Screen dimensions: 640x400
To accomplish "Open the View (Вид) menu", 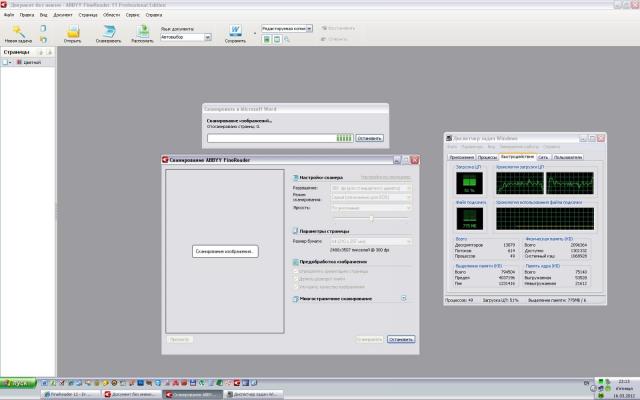I will tap(43, 15).
